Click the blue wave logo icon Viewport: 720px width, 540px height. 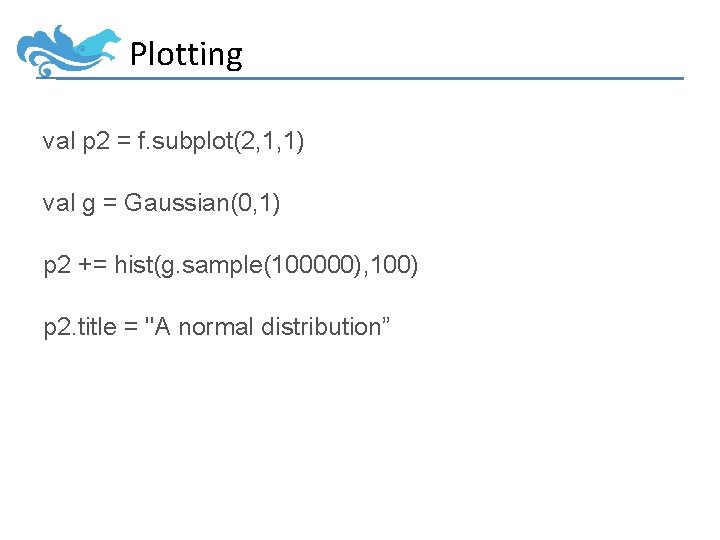point(68,51)
